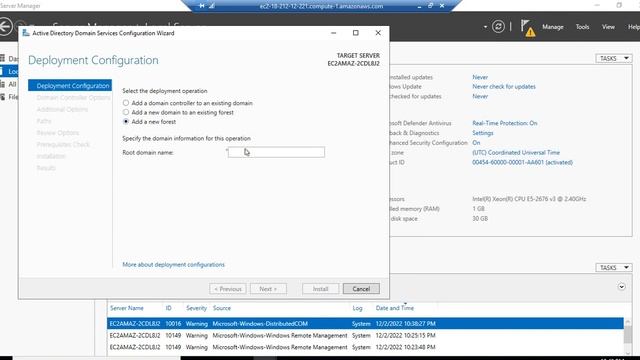Screen dimensions: 640x360
Task: Select the Microsoft-Windows-DistributedCOM event row
Action: click(x=365, y=324)
